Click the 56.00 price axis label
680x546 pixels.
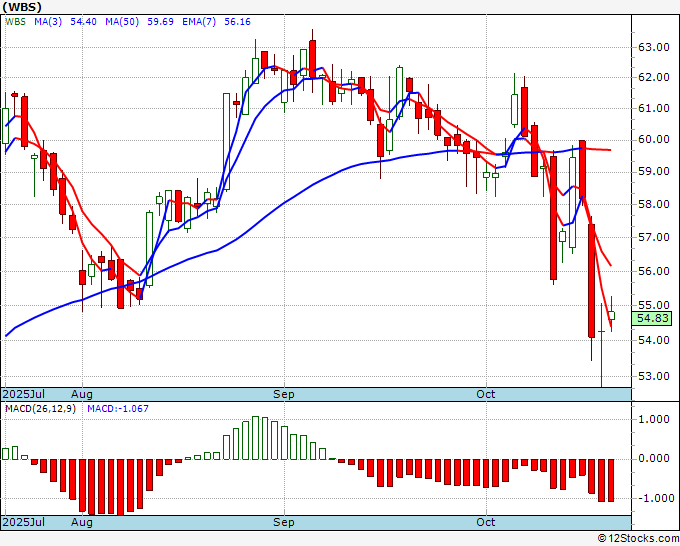pos(654,271)
